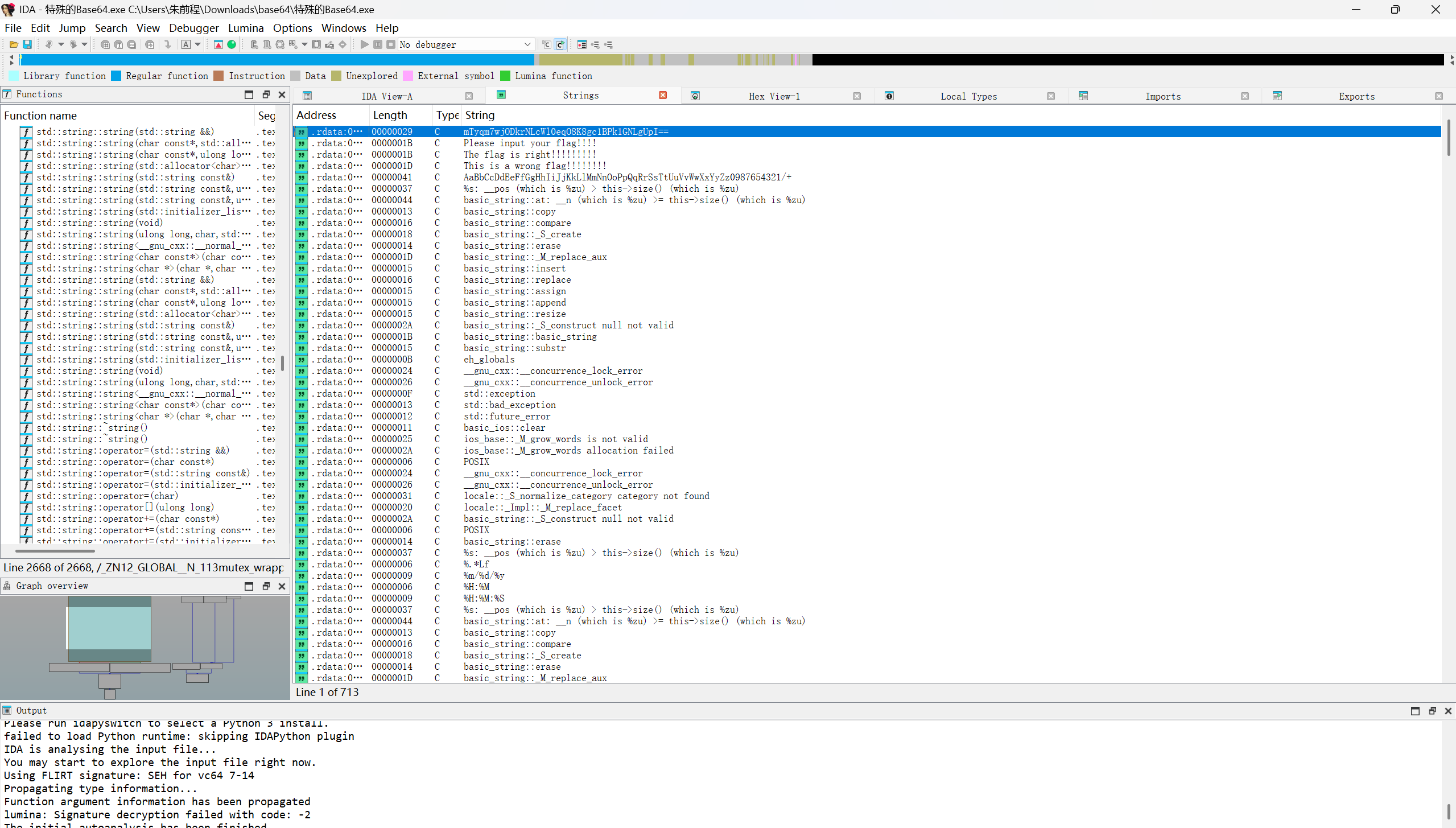
Task: Click the breakpoint list toolbar icon
Action: [x=581, y=44]
